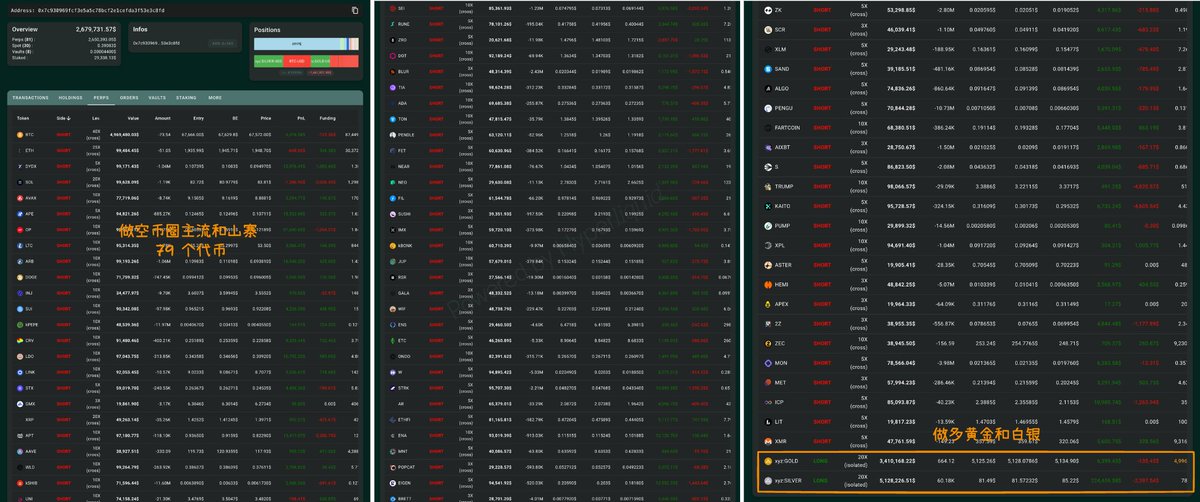Screen dimensions: 1200x502
Task: Click the ALGO token icon
Action: [x=768, y=88]
